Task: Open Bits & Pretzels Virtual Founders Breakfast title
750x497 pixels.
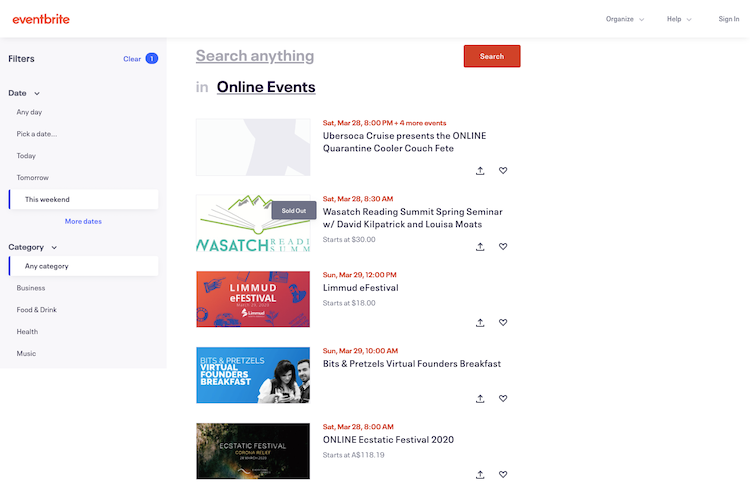Action: (412, 364)
